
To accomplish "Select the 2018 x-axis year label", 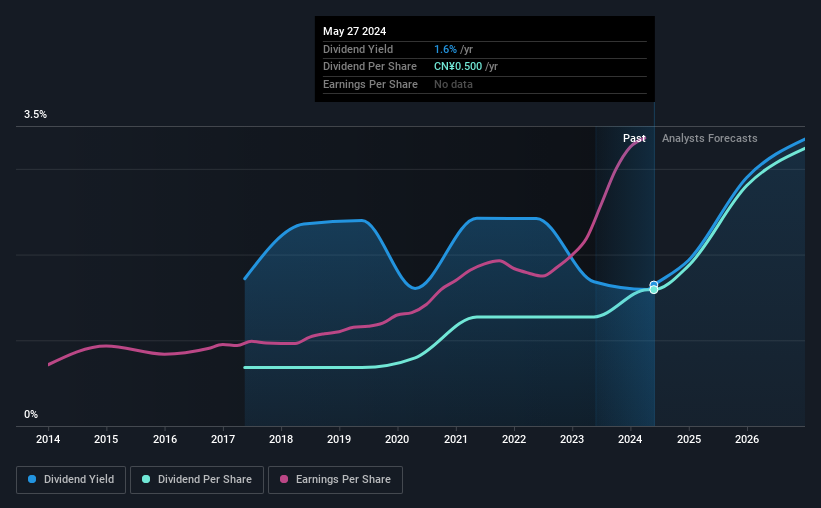I will 281,439.
